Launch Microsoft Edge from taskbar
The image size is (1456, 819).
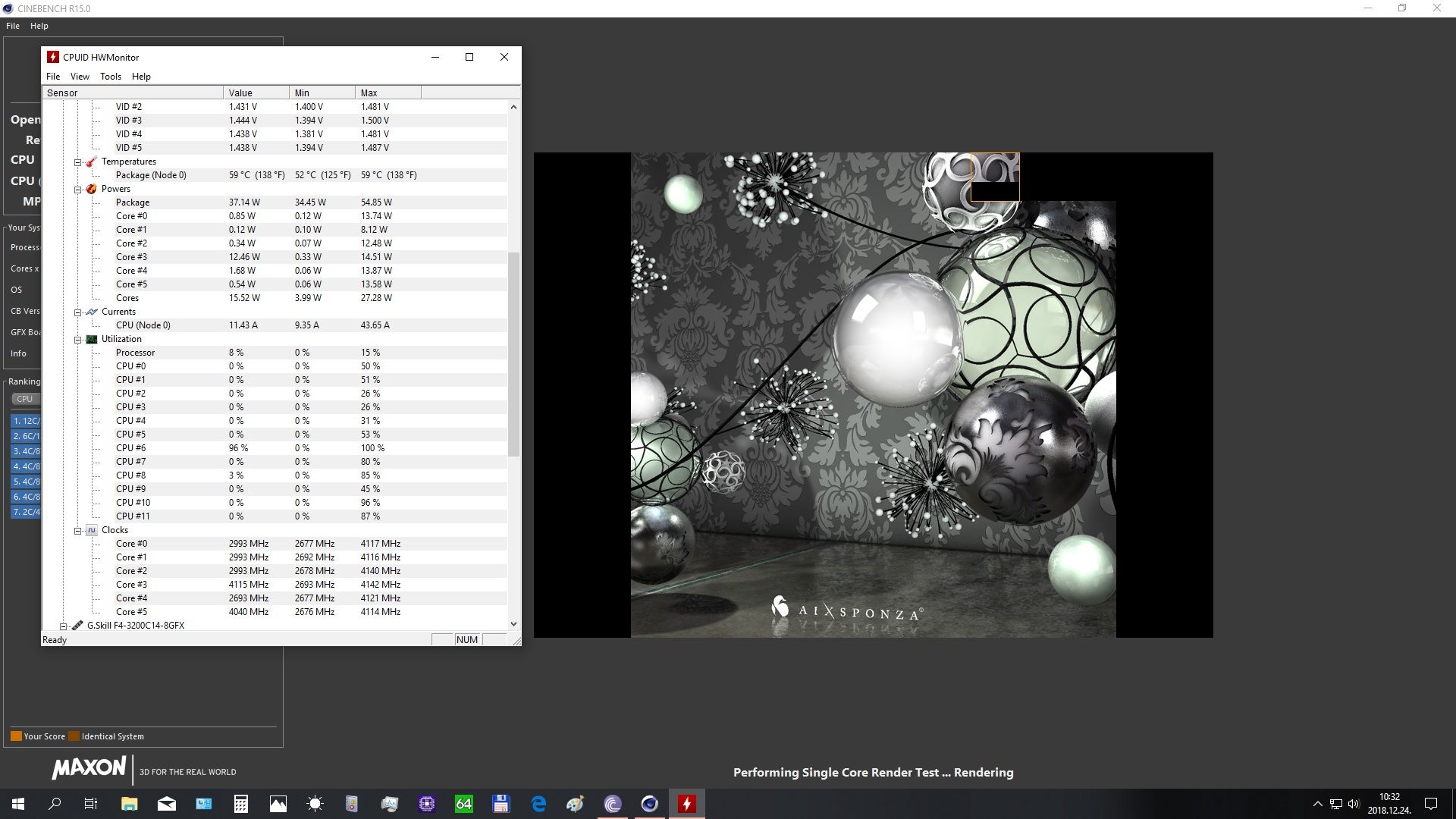tap(538, 804)
